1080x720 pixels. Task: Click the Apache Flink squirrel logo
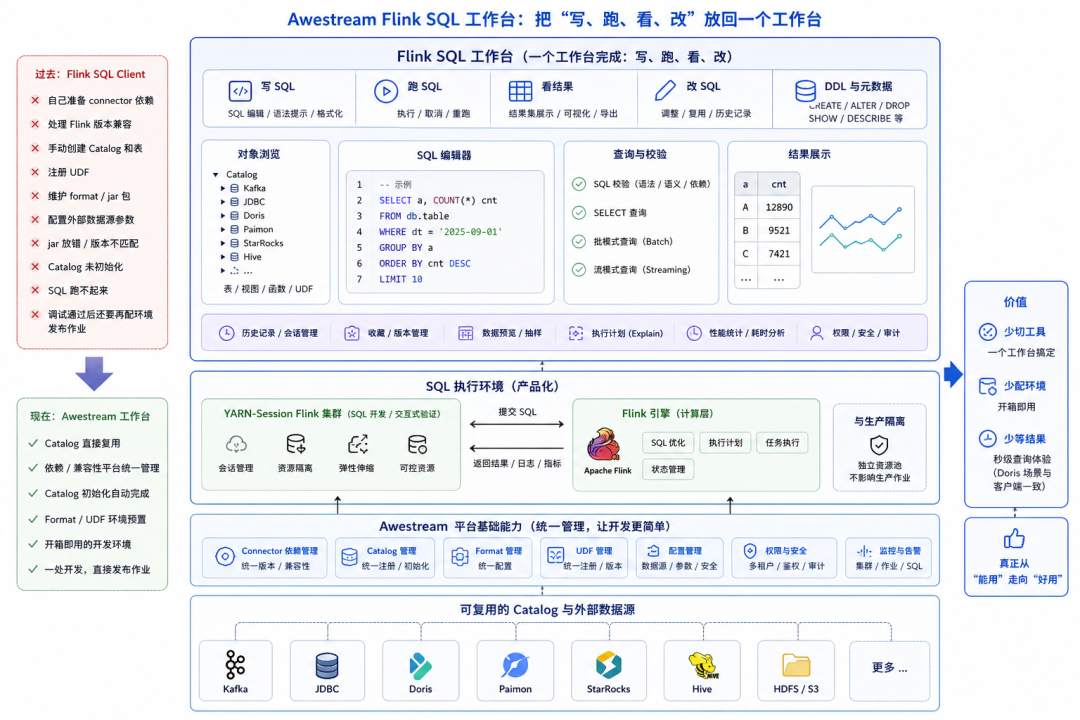[604, 445]
